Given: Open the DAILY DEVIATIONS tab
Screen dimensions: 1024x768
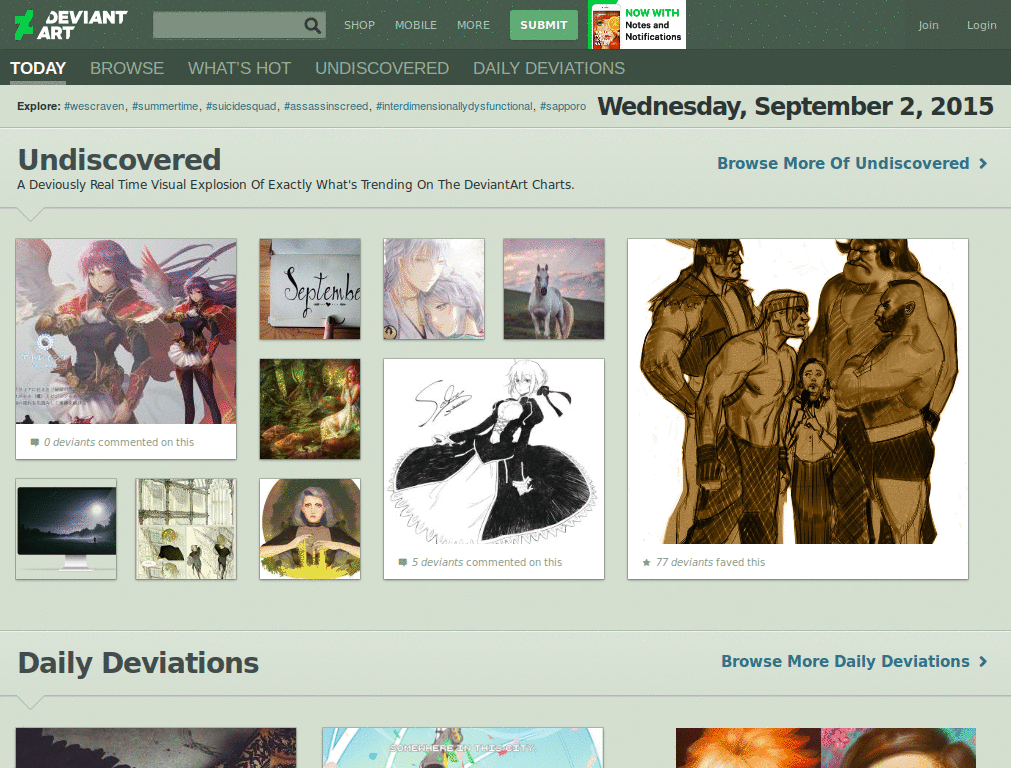Looking at the screenshot, I should click(x=549, y=68).
